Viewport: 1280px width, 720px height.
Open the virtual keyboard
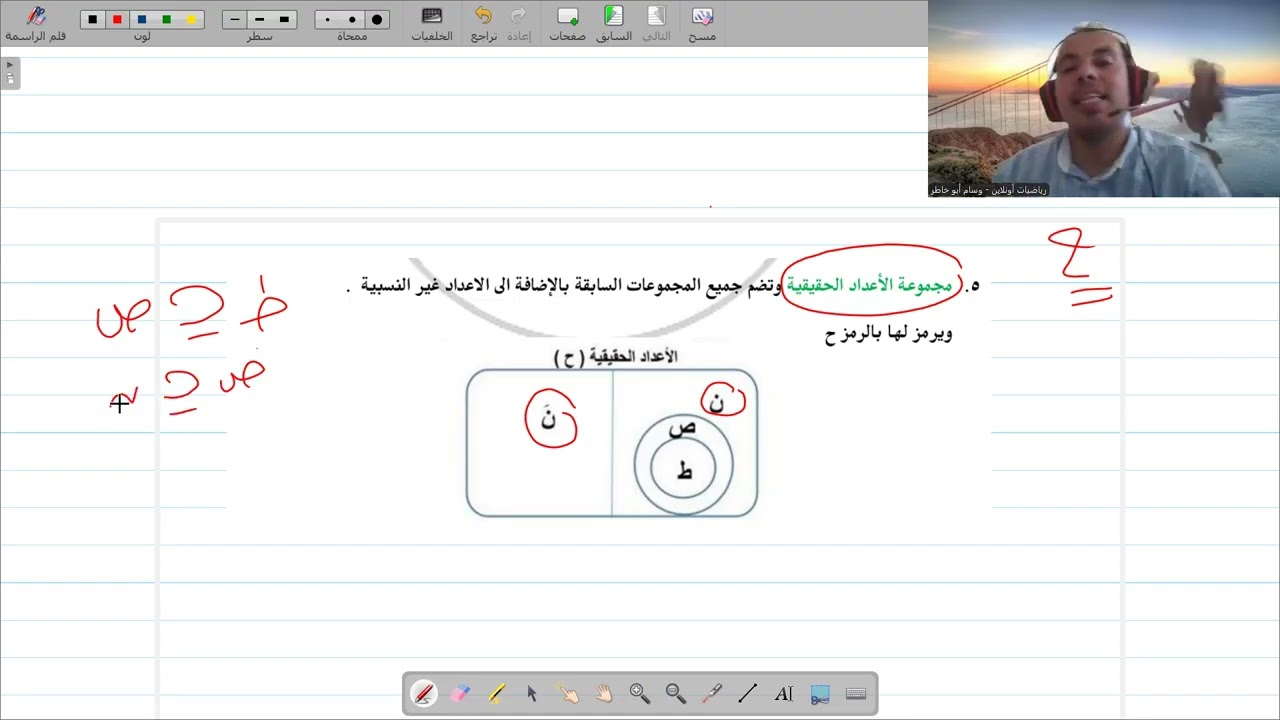click(856, 693)
